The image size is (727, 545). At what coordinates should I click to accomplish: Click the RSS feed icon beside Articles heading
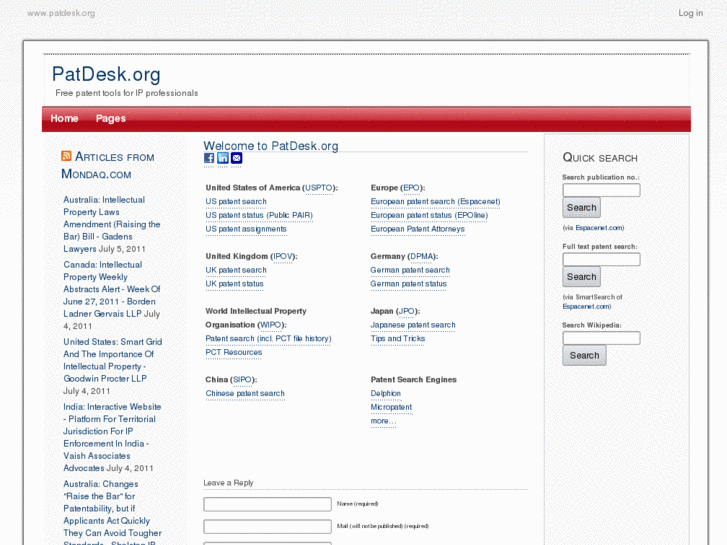[x=66, y=156]
